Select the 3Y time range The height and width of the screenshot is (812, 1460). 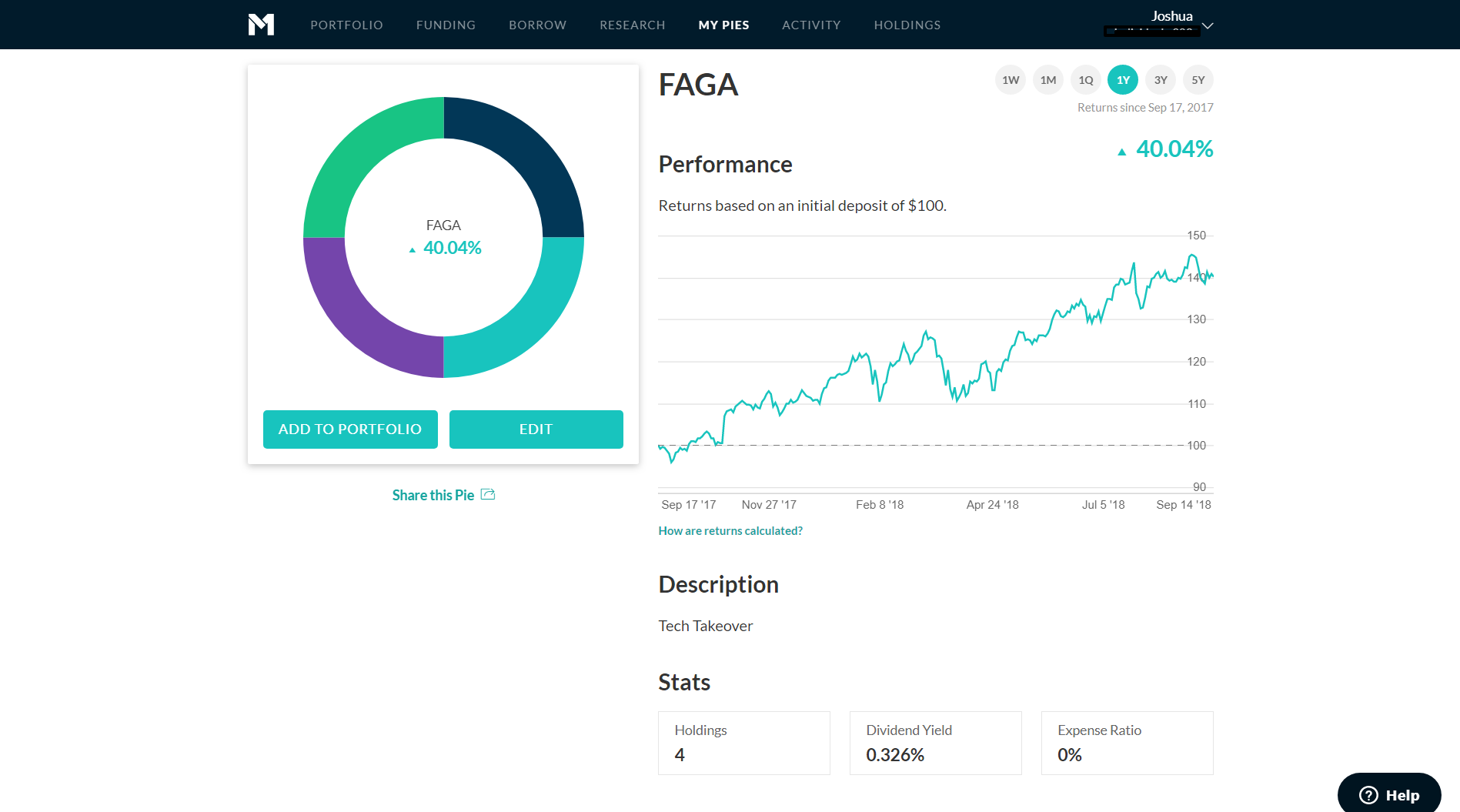tap(1161, 80)
